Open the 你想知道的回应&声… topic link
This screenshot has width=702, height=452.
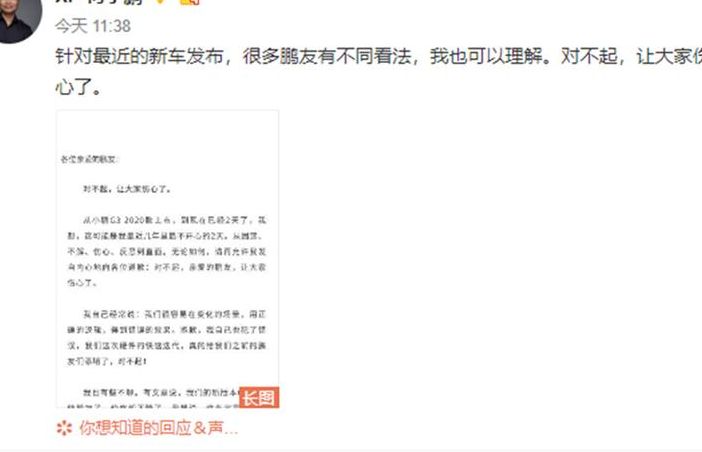pyautogui.click(x=158, y=428)
